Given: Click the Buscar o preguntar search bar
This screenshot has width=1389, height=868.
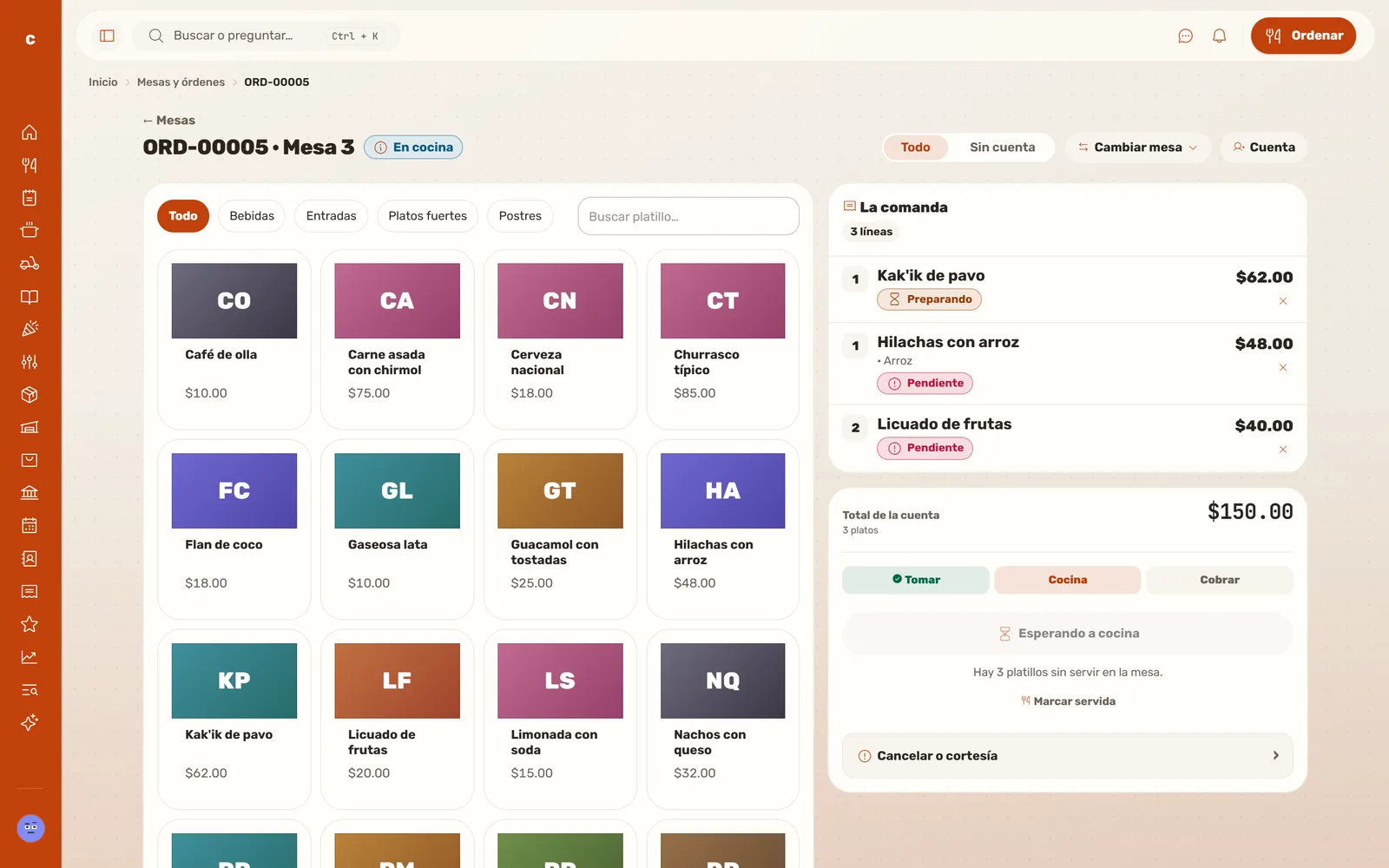Looking at the screenshot, I should click(x=267, y=36).
